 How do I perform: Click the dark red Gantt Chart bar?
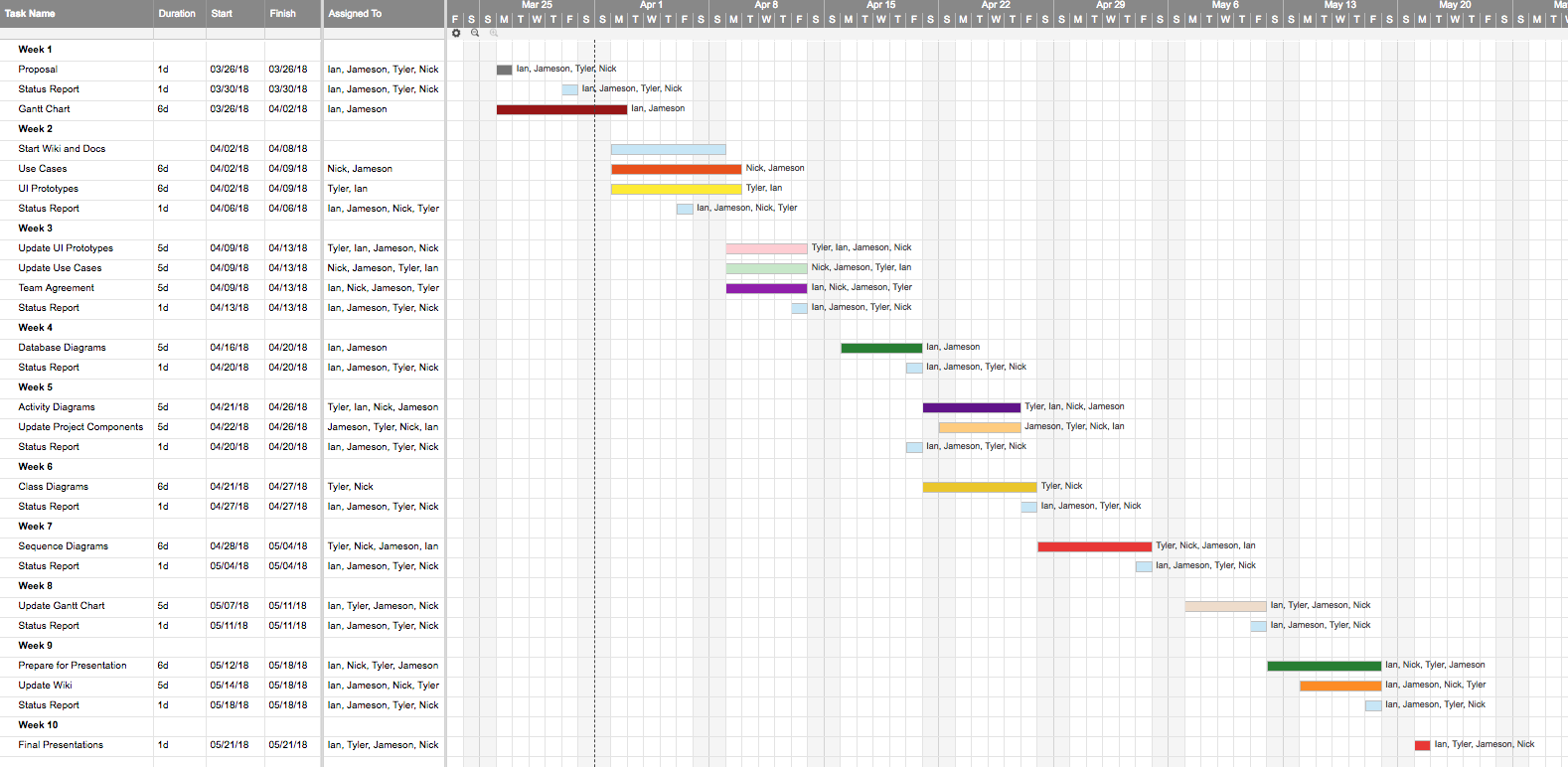tap(561, 109)
